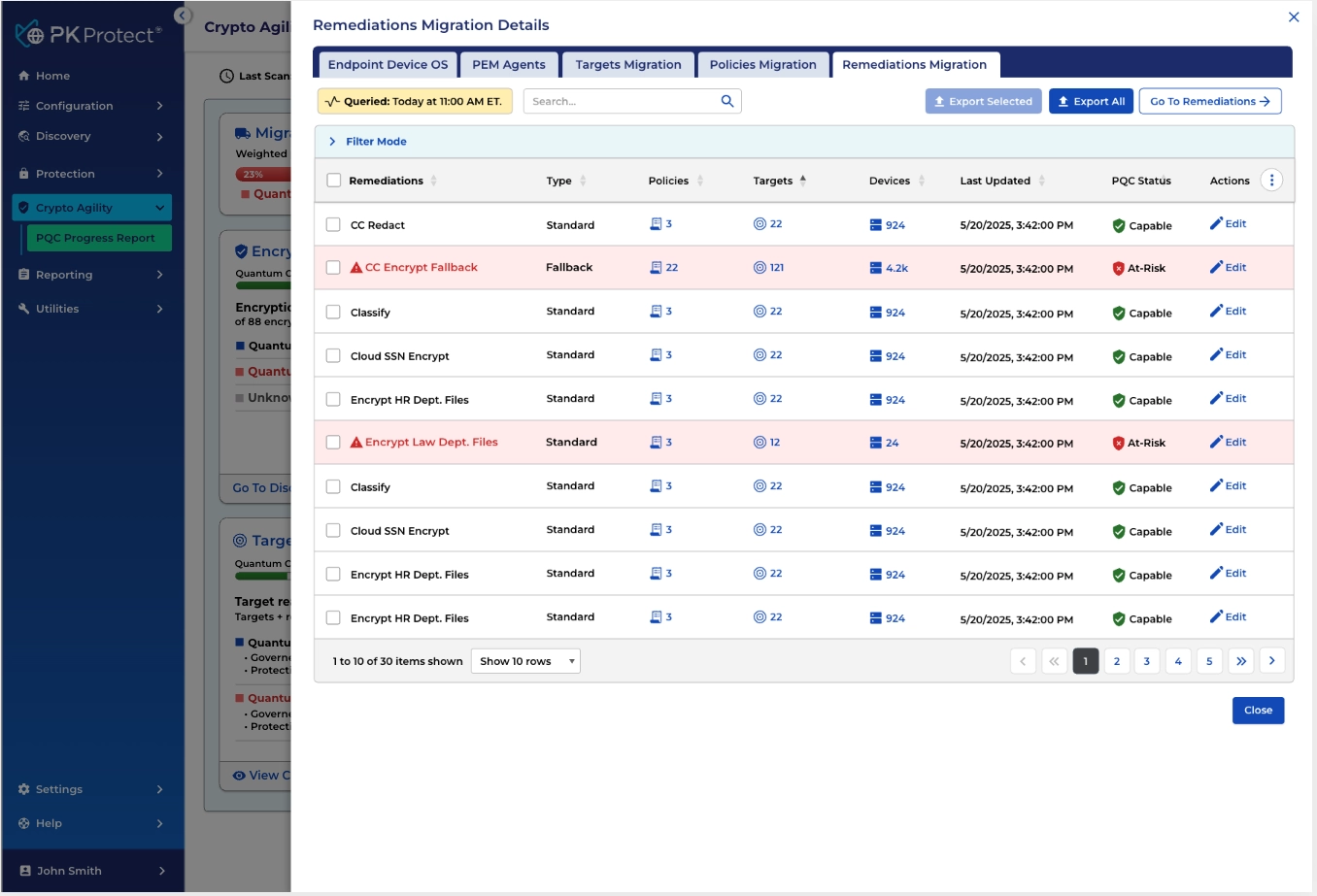Click targets icon for Encrypt Law Dept. Files

coord(760,442)
